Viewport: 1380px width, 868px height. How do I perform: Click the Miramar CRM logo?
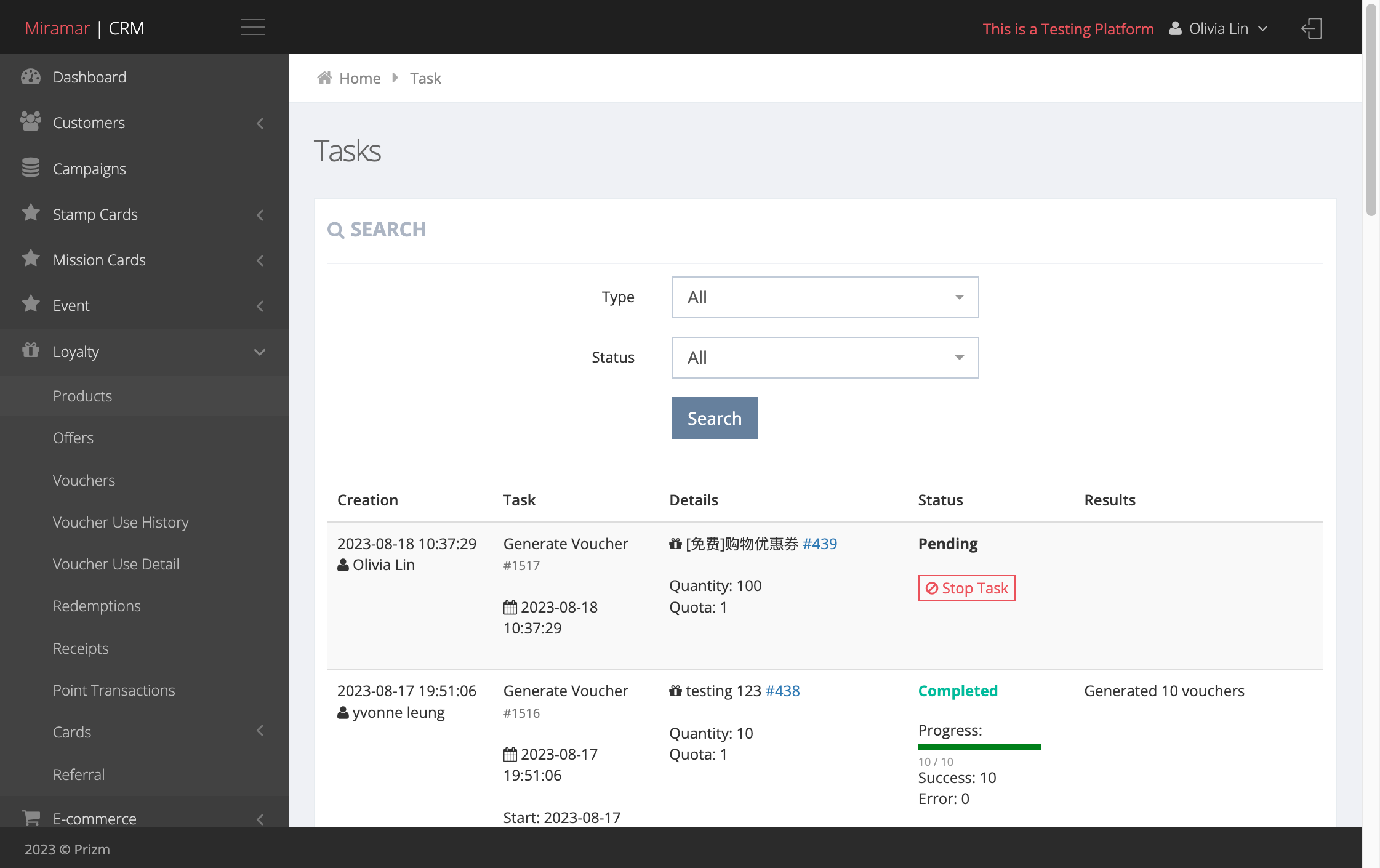coord(84,28)
